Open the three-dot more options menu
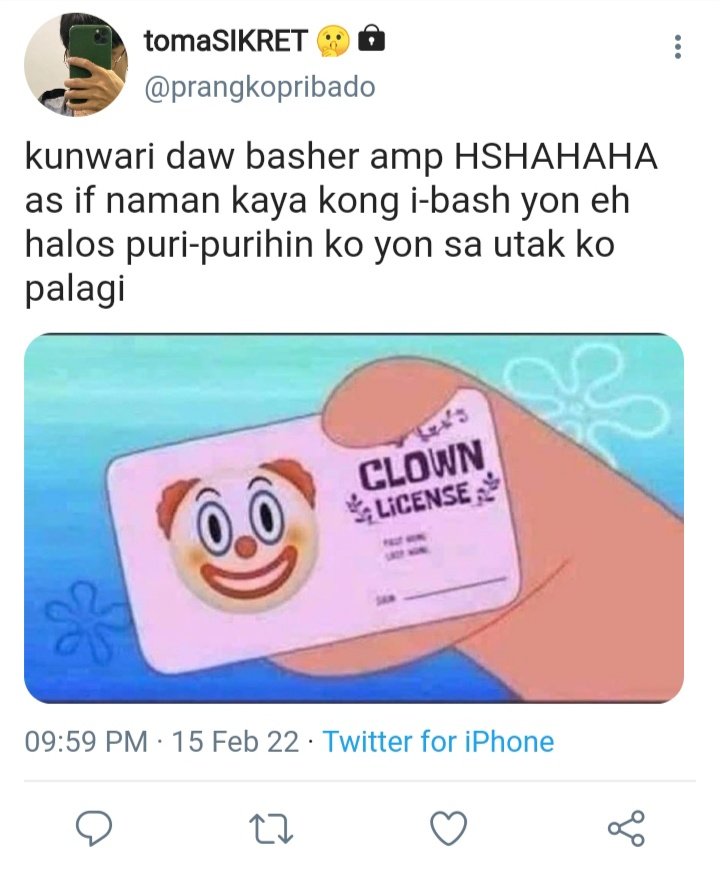 678,47
